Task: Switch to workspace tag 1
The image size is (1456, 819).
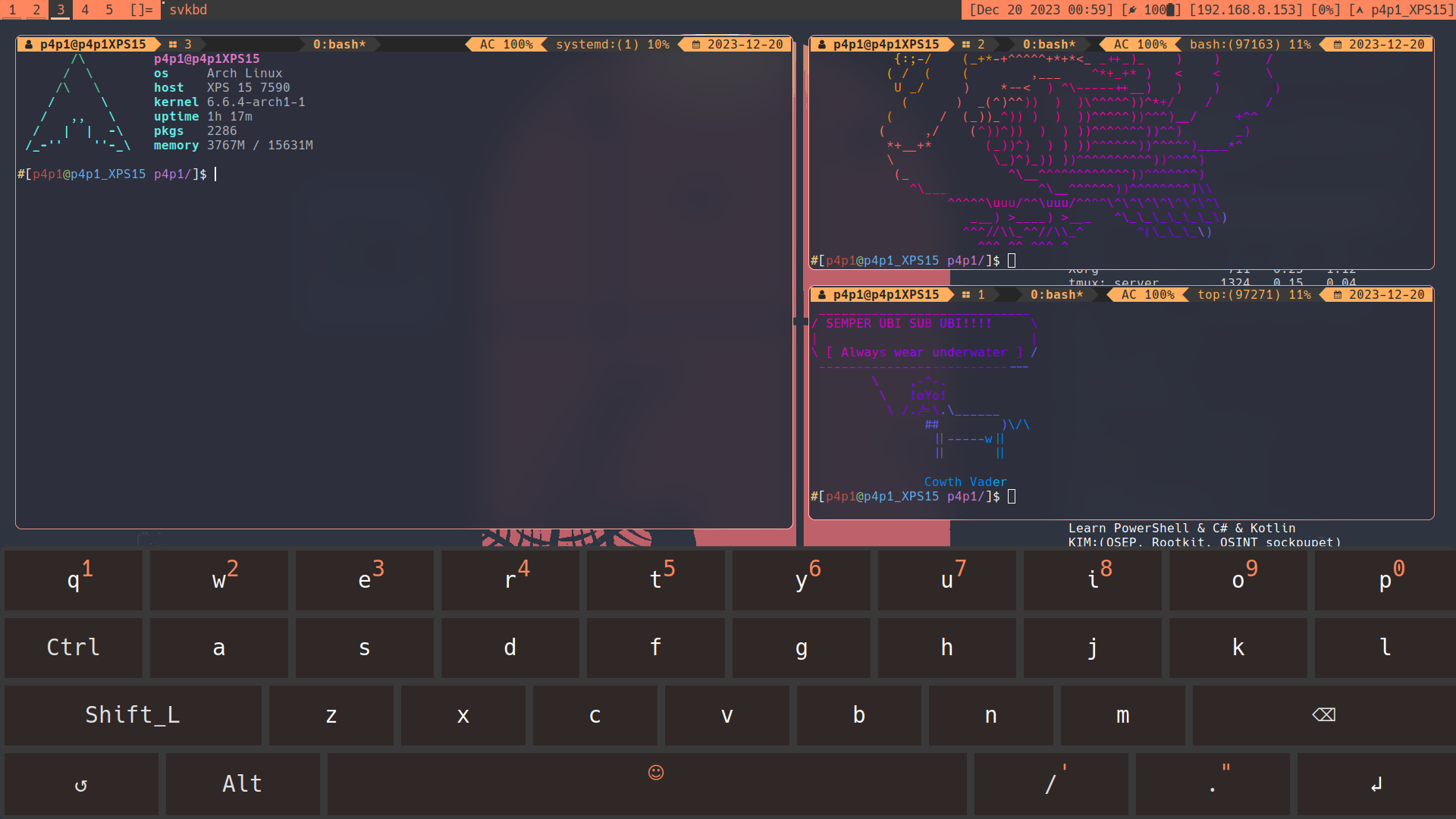Action: [12, 10]
